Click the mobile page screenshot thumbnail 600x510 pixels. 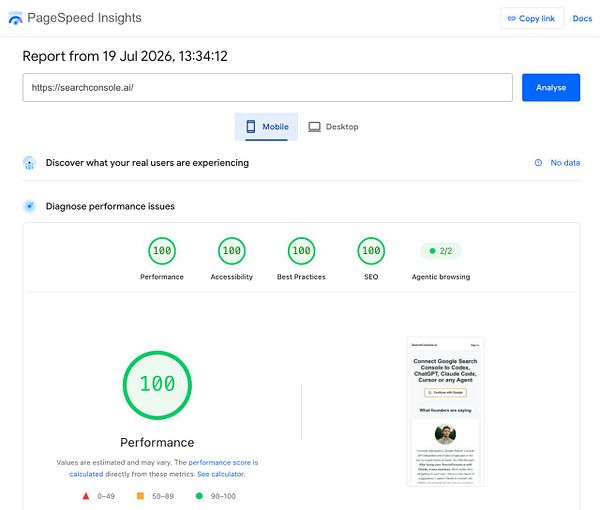tap(445, 411)
